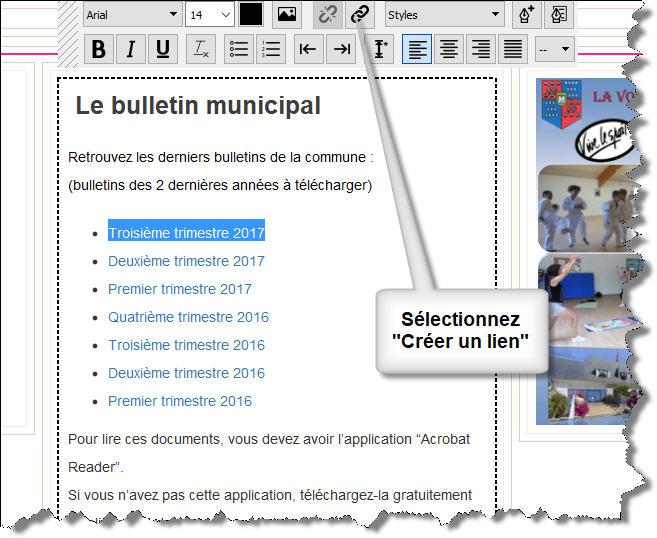The height and width of the screenshot is (538, 657).
Task: Click the judo photo thumbnail
Action: pyautogui.click(x=573, y=208)
